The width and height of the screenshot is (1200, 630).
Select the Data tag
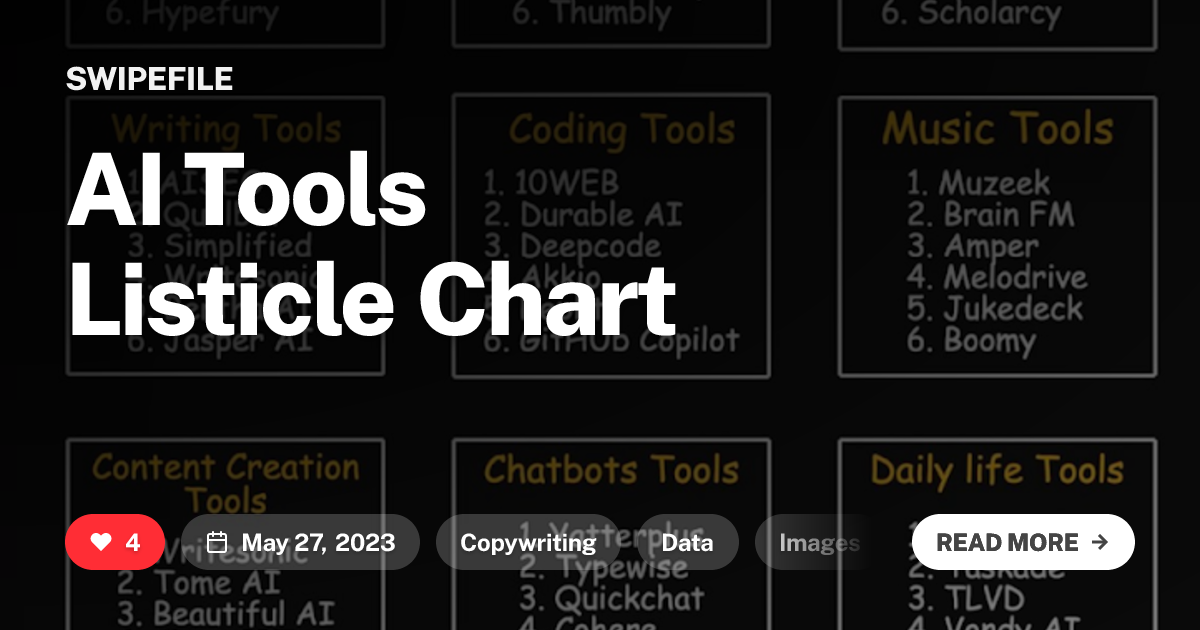click(x=688, y=542)
